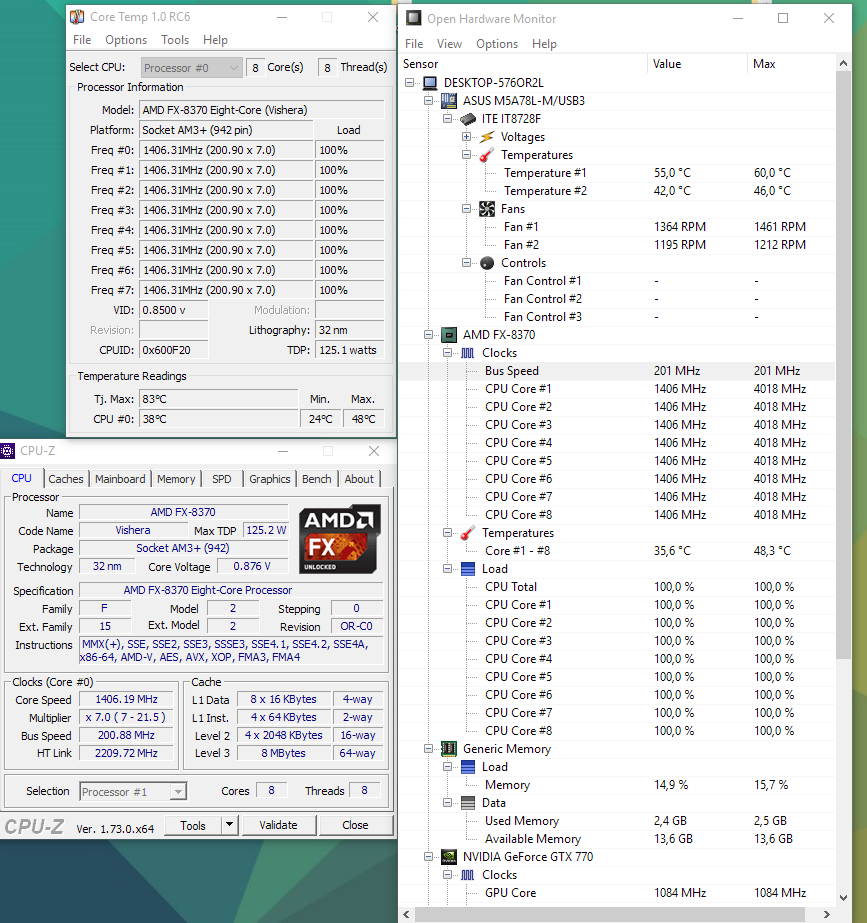This screenshot has width=867, height=923.
Task: Collapse the NVIDIA GeForce GTX 770 node
Action: [x=428, y=857]
